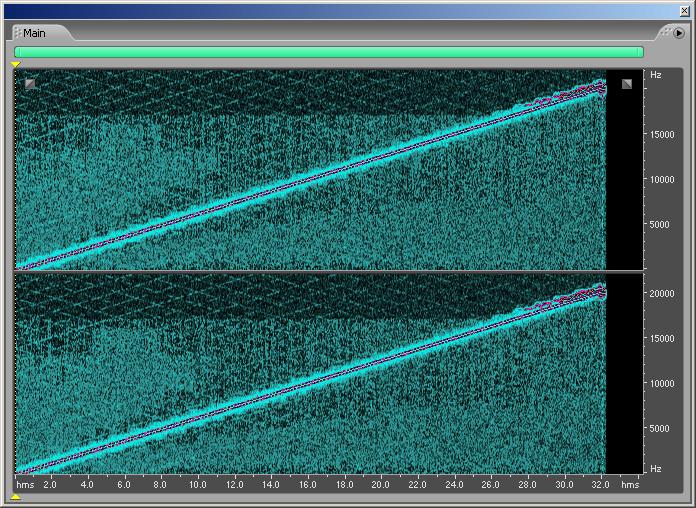Image resolution: width=696 pixels, height=508 pixels.
Task: Close the panel with the X button
Action: 684,11
